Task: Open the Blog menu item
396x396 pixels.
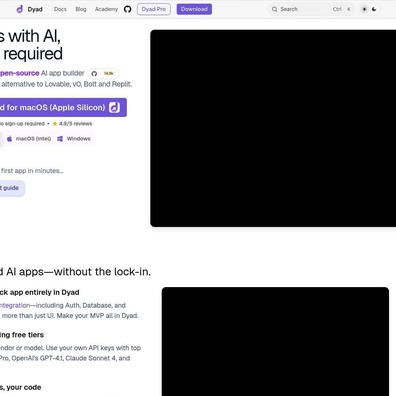Action: pyautogui.click(x=81, y=9)
